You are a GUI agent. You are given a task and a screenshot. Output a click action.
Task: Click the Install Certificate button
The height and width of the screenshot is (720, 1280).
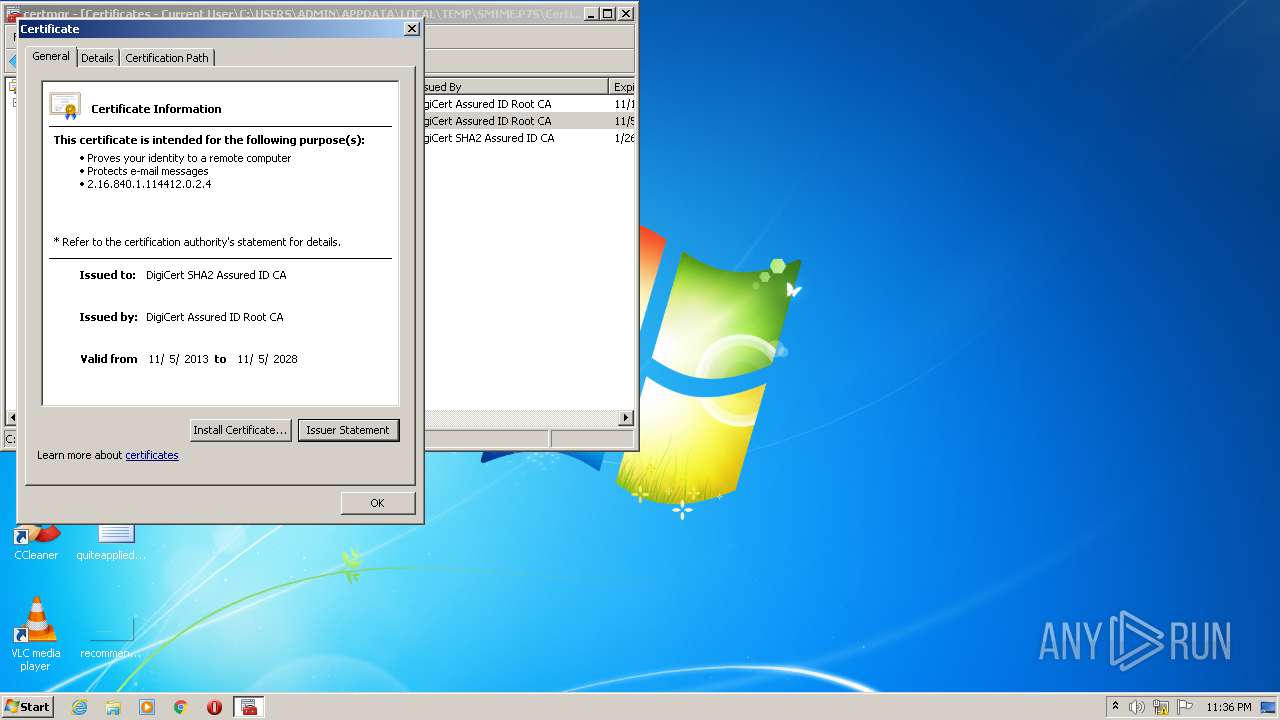click(x=241, y=430)
